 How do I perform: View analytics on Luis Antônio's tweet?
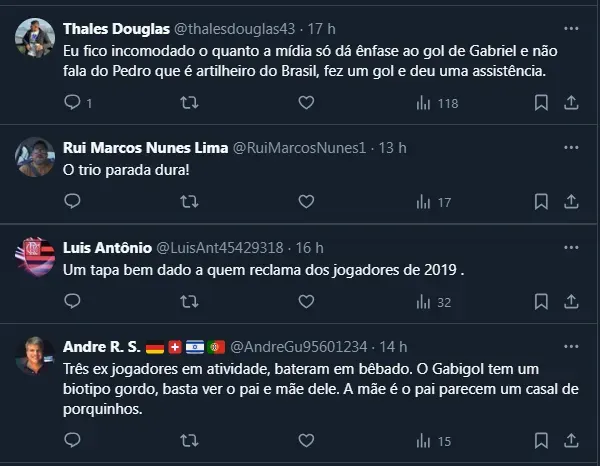[432, 302]
